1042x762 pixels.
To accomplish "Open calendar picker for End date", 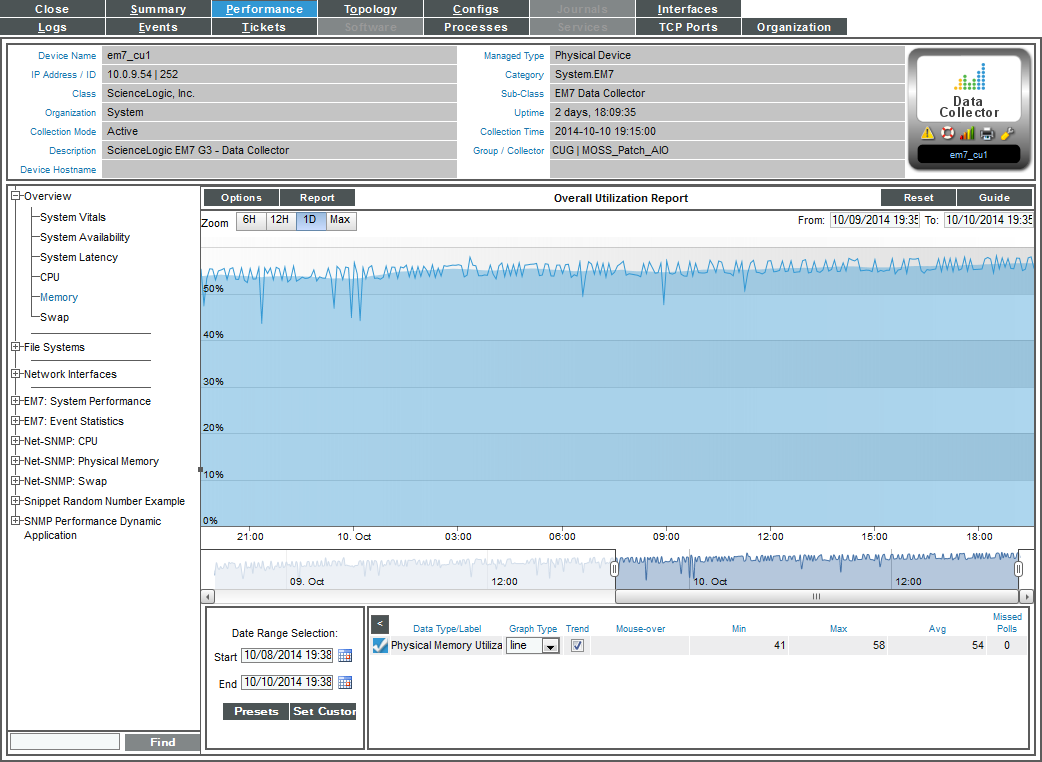I will pos(345,682).
